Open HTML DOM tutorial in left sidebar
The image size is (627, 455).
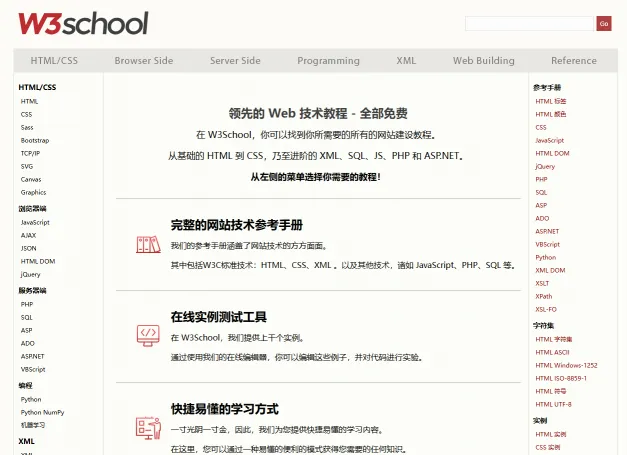[x=38, y=261]
